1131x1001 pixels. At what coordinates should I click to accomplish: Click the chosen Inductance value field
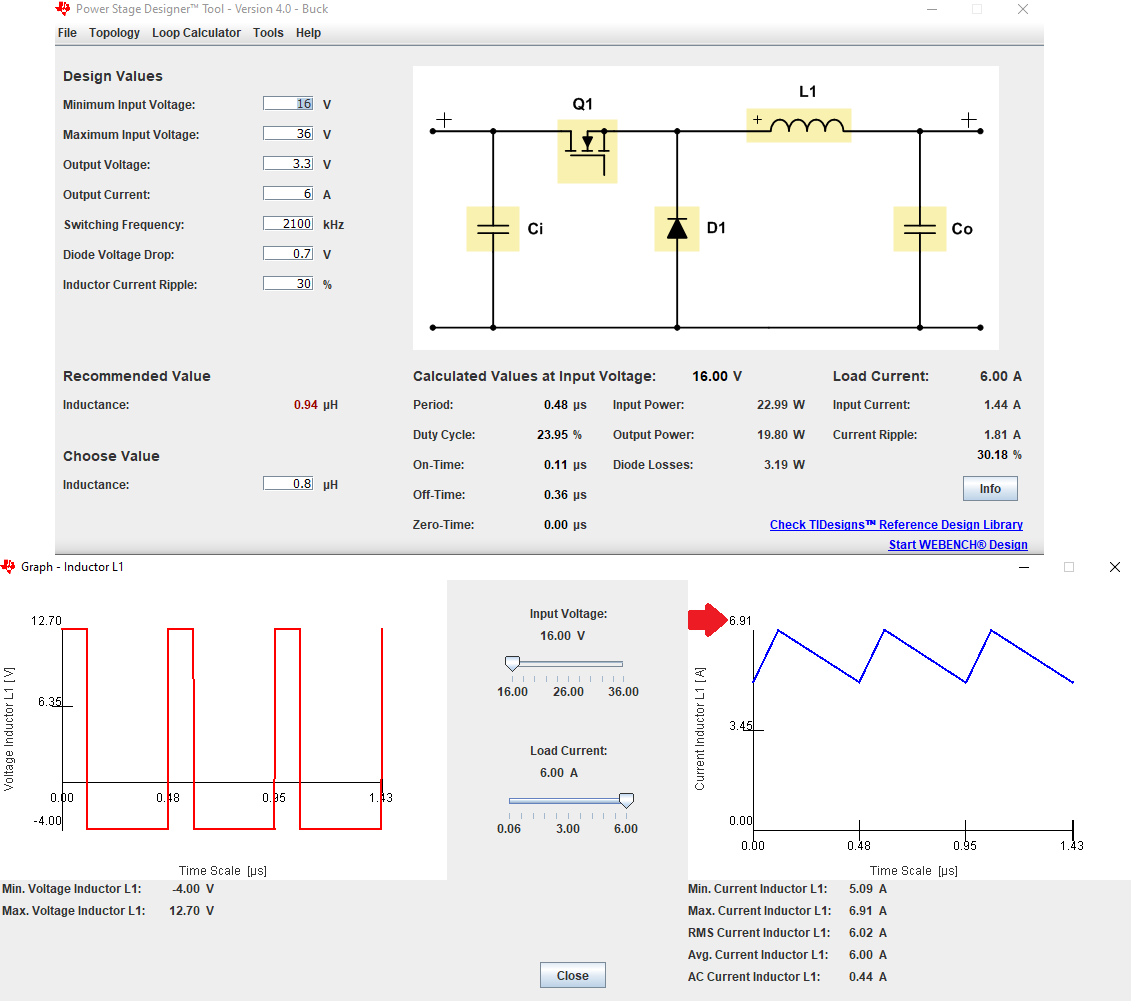(288, 483)
